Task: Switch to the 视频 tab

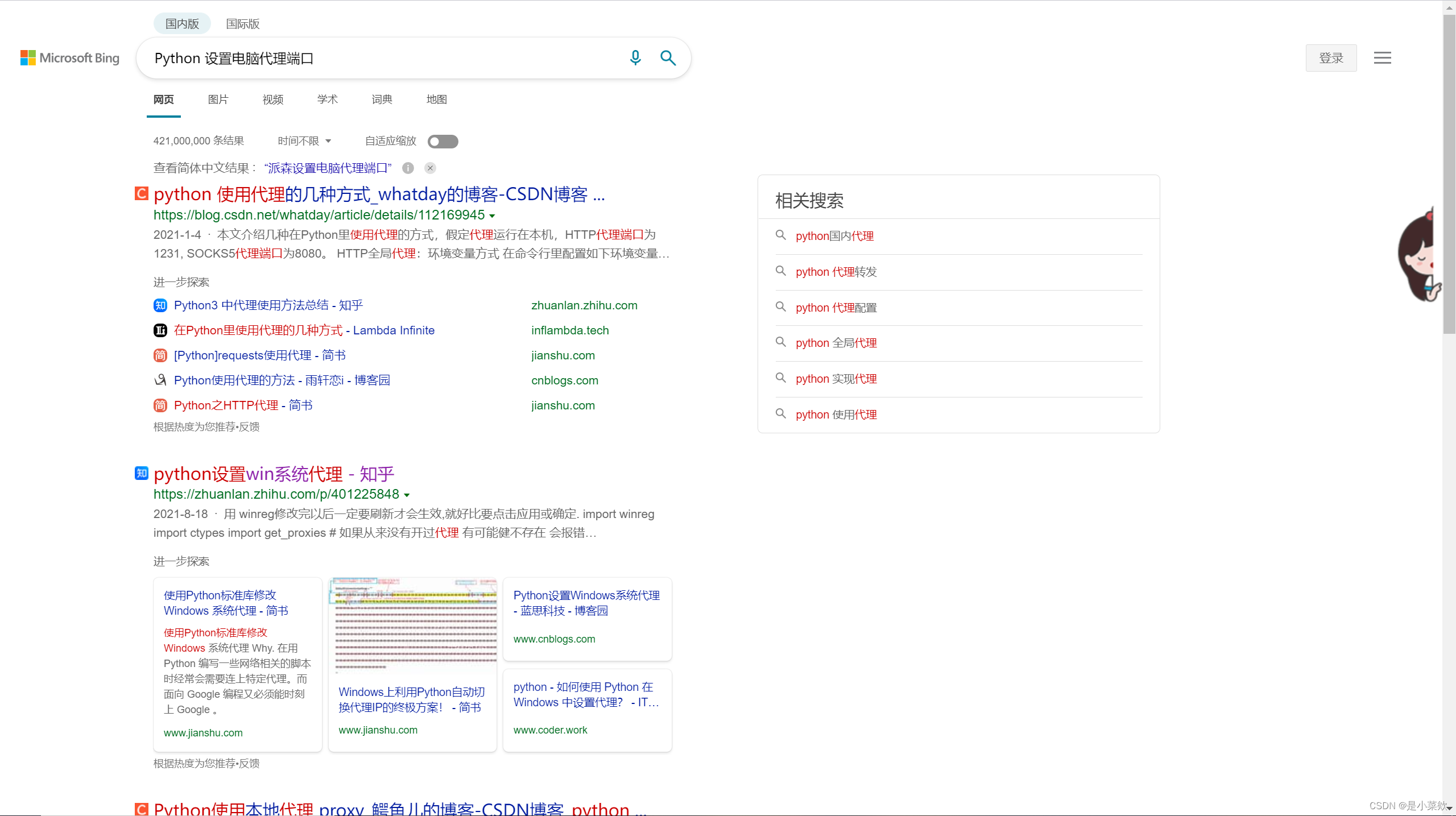Action: [x=273, y=100]
